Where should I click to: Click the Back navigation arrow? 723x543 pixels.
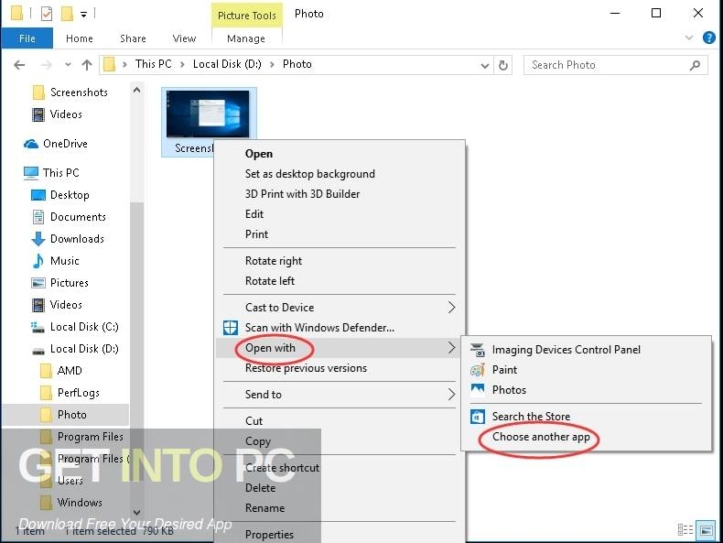19,65
